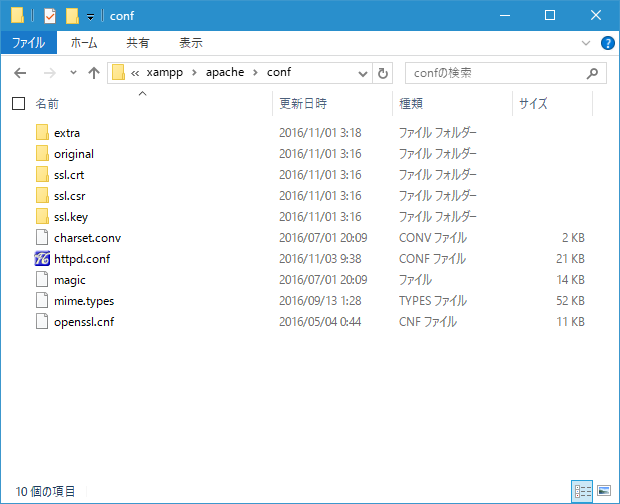Click httpd.conf date 2016/11/03 9:38
The height and width of the screenshot is (504, 620).
point(320,259)
